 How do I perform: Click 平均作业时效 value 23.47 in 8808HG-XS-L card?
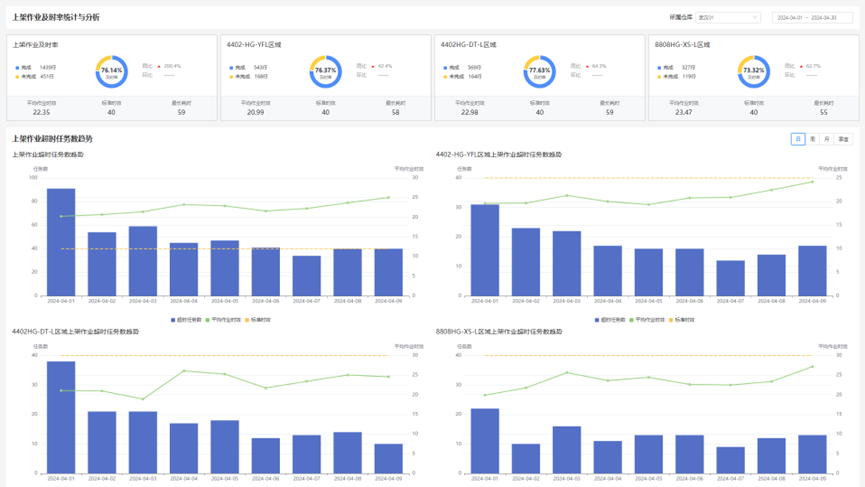point(684,112)
